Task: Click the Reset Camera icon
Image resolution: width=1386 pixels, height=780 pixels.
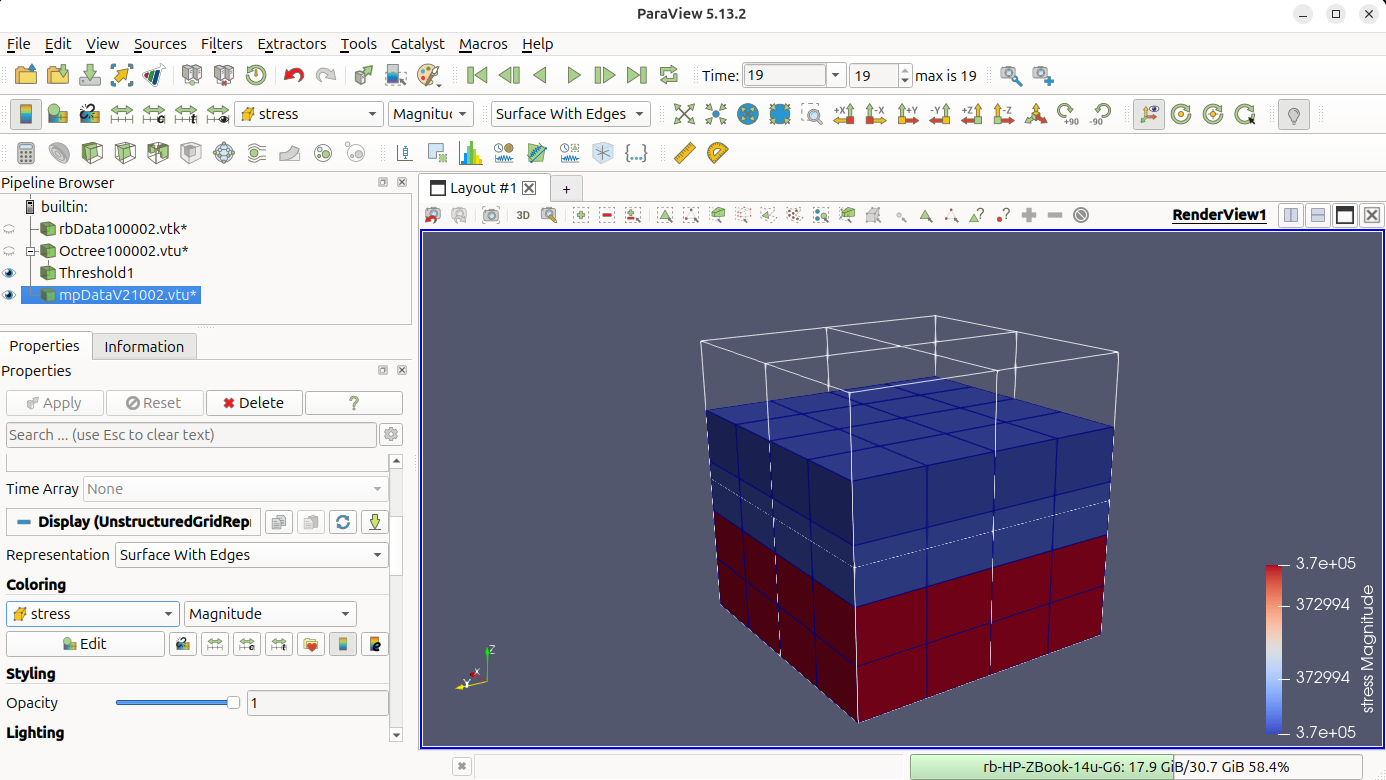Action: point(684,114)
